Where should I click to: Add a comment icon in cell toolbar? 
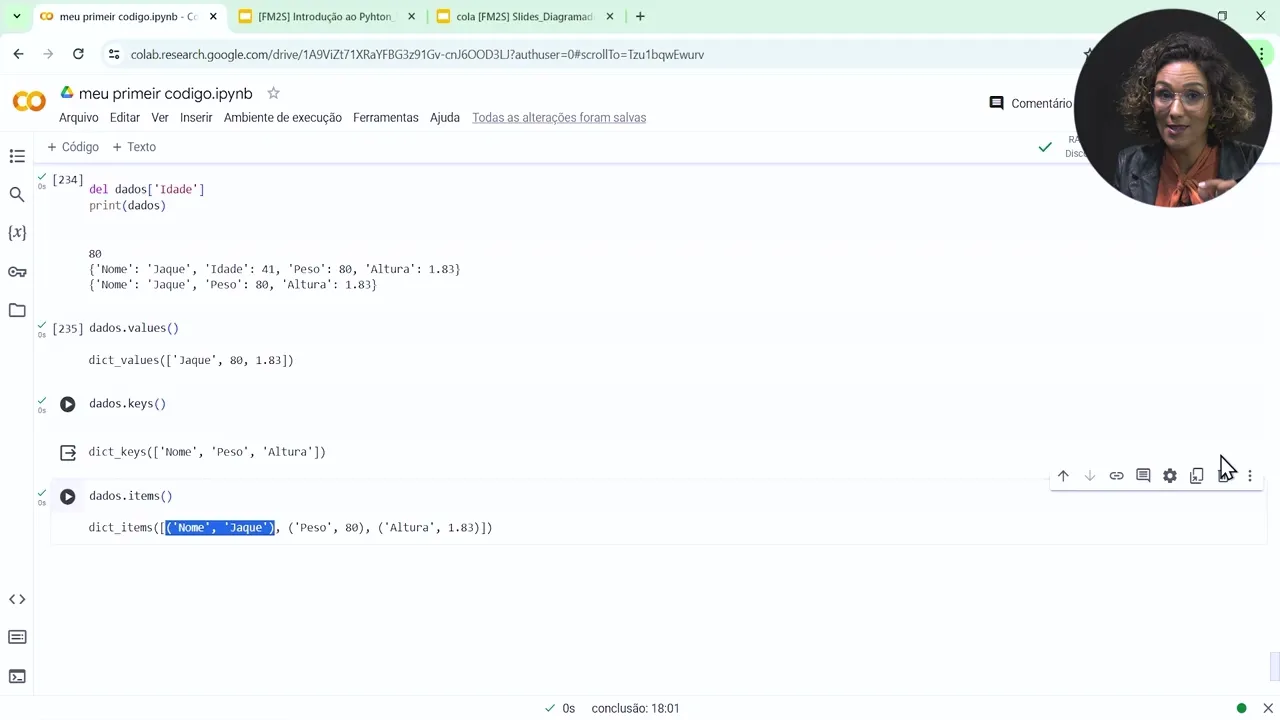click(1143, 476)
